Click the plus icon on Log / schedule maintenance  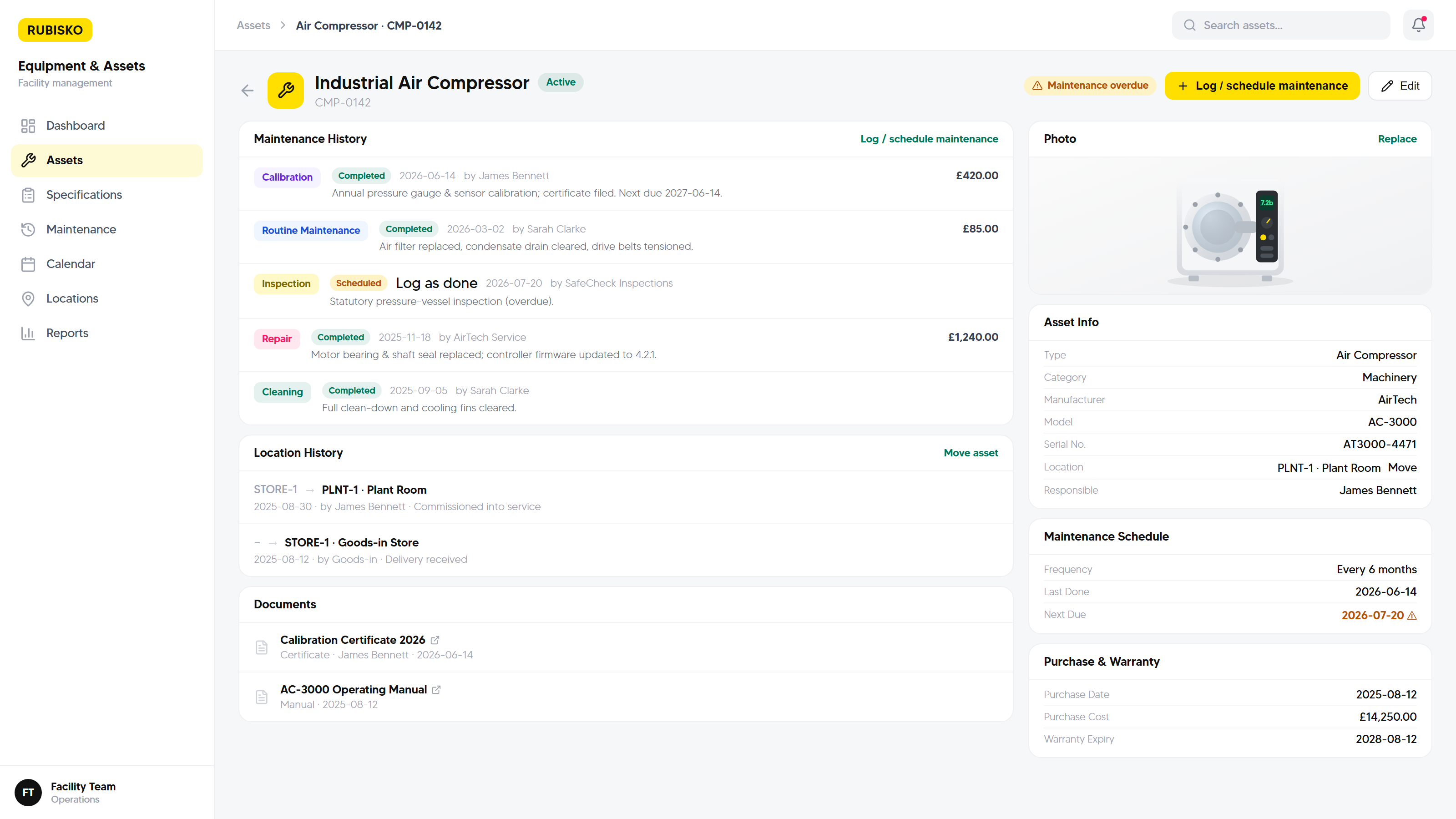tap(1183, 86)
